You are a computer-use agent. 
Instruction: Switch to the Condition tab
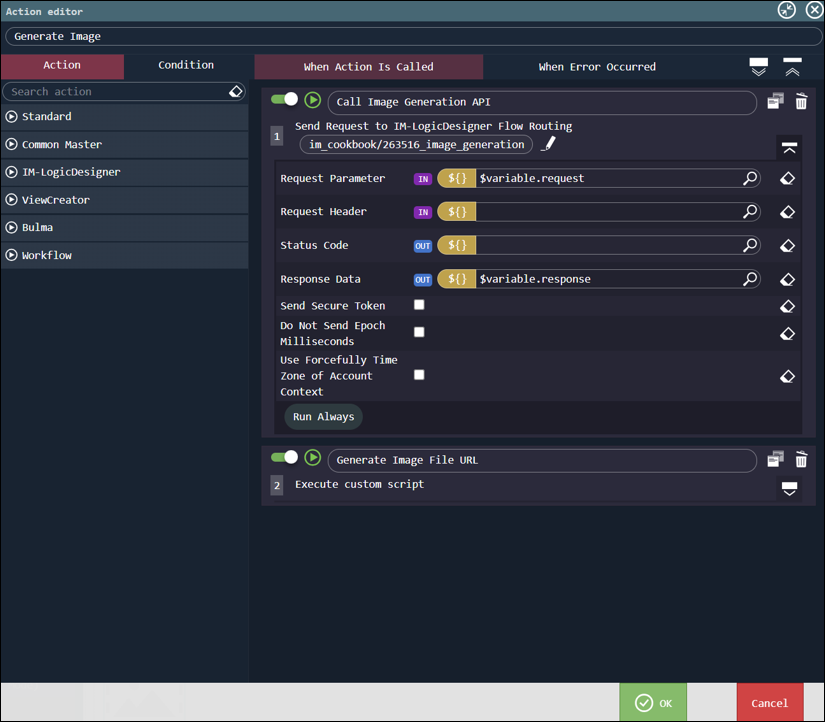click(186, 66)
